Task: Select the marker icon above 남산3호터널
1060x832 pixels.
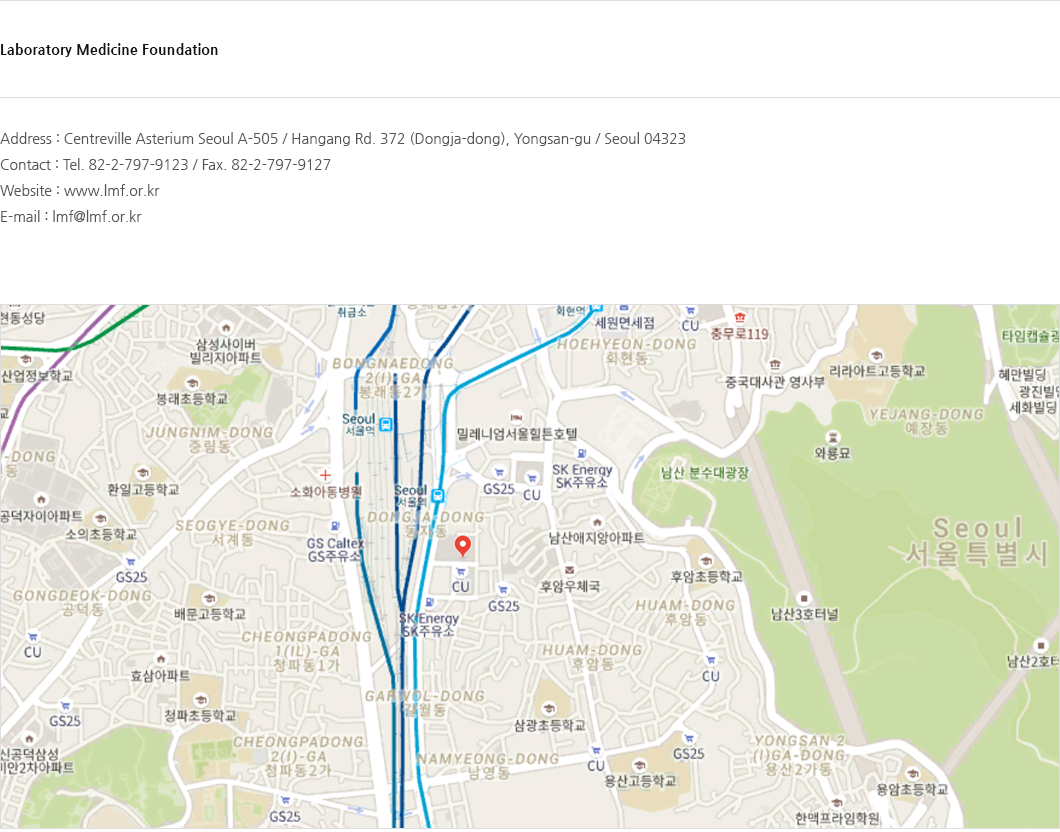Action: [x=804, y=598]
